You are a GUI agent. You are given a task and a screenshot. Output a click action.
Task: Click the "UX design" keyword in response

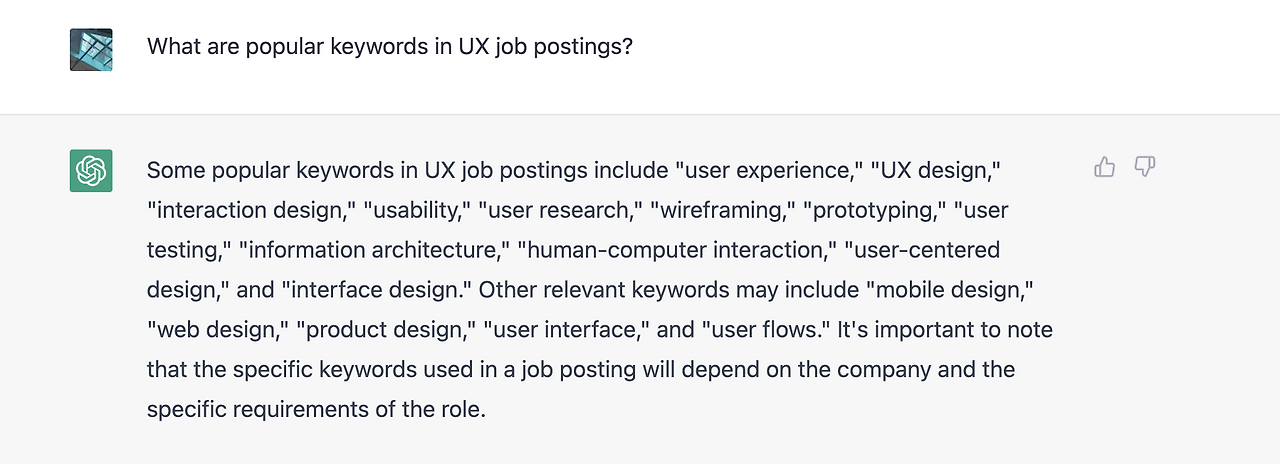pyautogui.click(x=936, y=170)
